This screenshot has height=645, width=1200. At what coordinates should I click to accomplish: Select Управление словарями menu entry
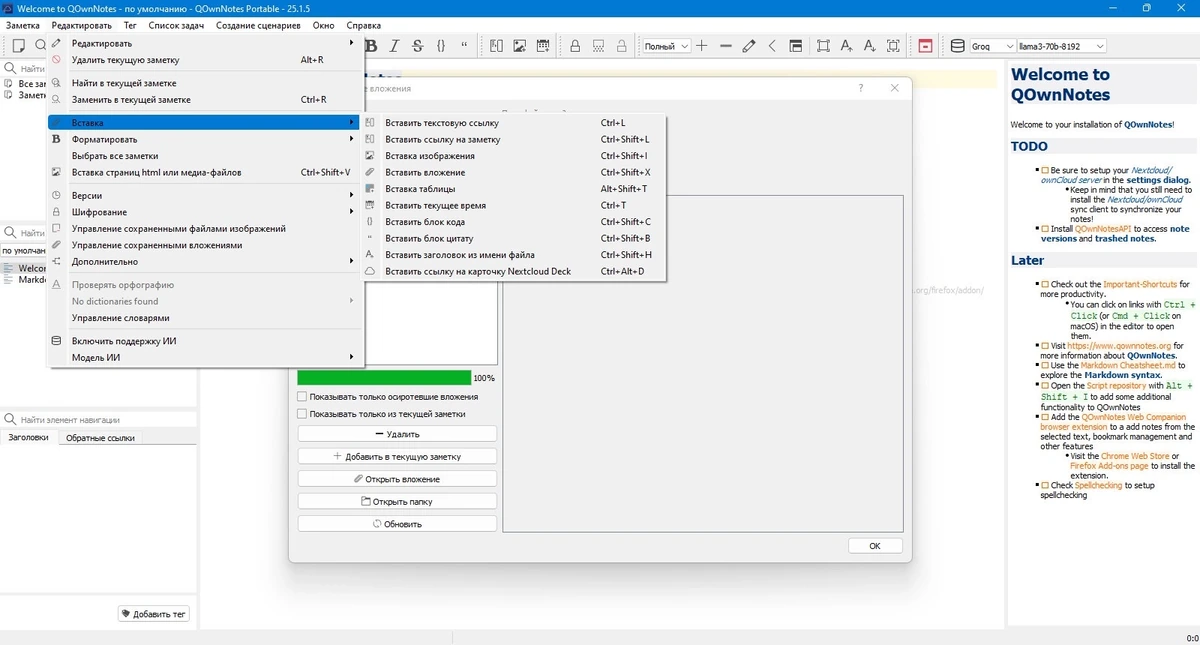point(205,318)
